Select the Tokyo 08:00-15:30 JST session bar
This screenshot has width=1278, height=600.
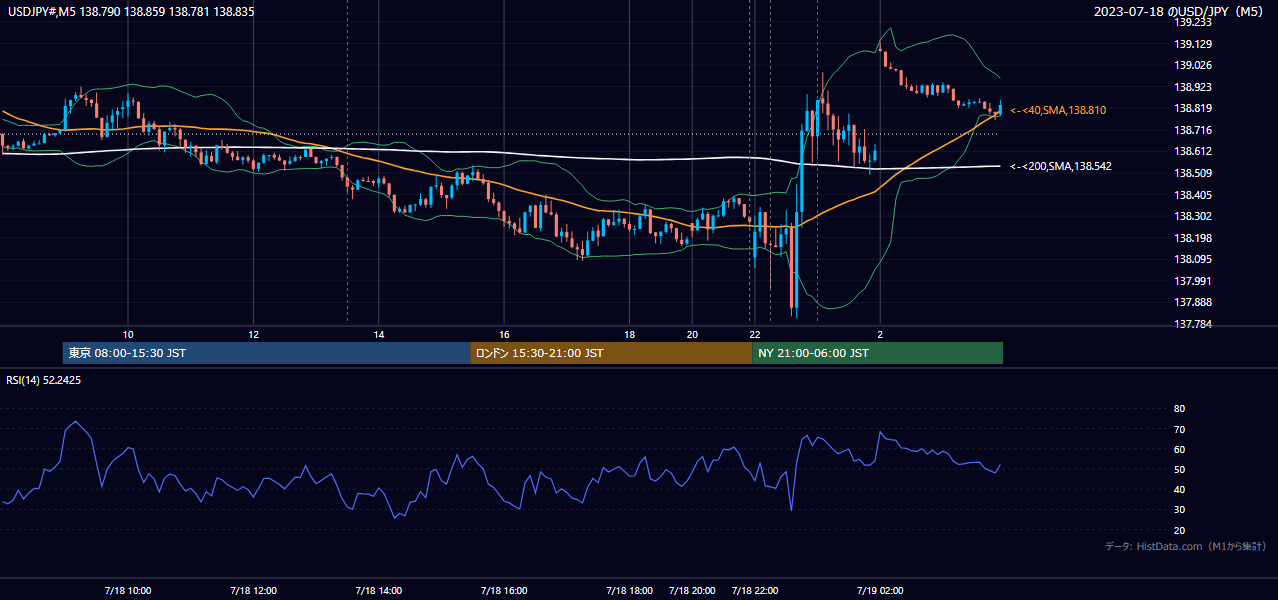click(266, 353)
